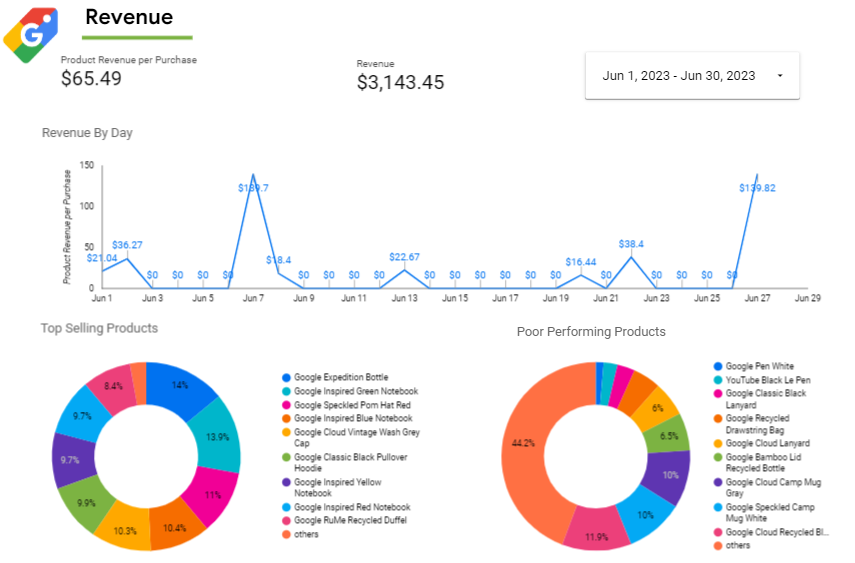The height and width of the screenshot is (563, 855).
Task: Click the $16.44 data label on line chart
Action: (581, 262)
